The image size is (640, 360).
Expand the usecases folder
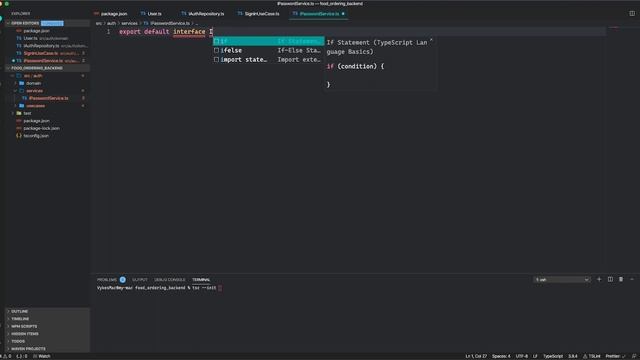tap(36, 106)
